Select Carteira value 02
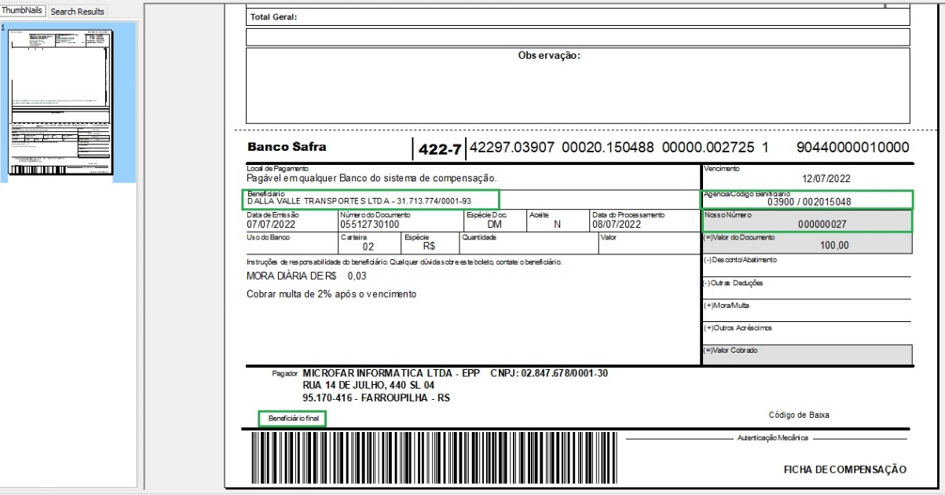 tap(368, 247)
